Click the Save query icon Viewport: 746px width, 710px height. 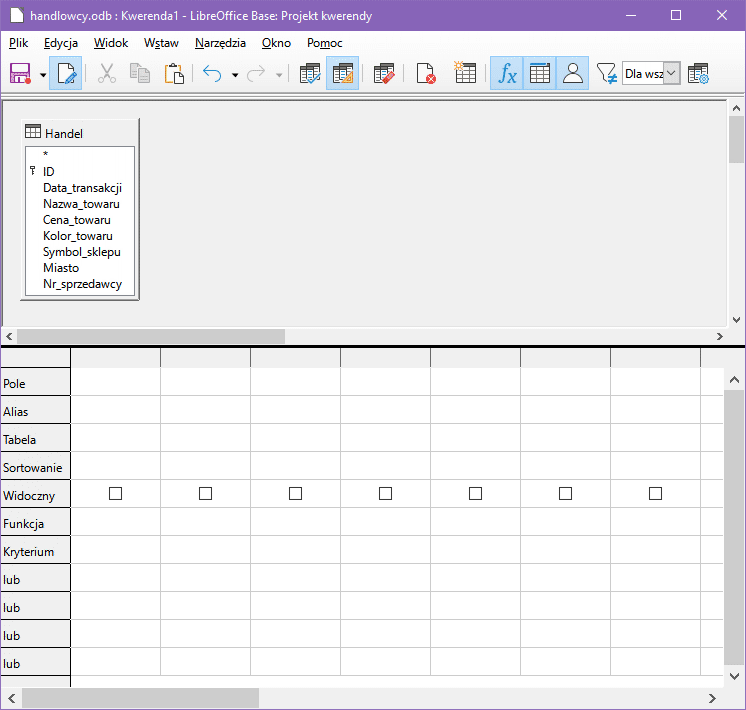(20, 74)
